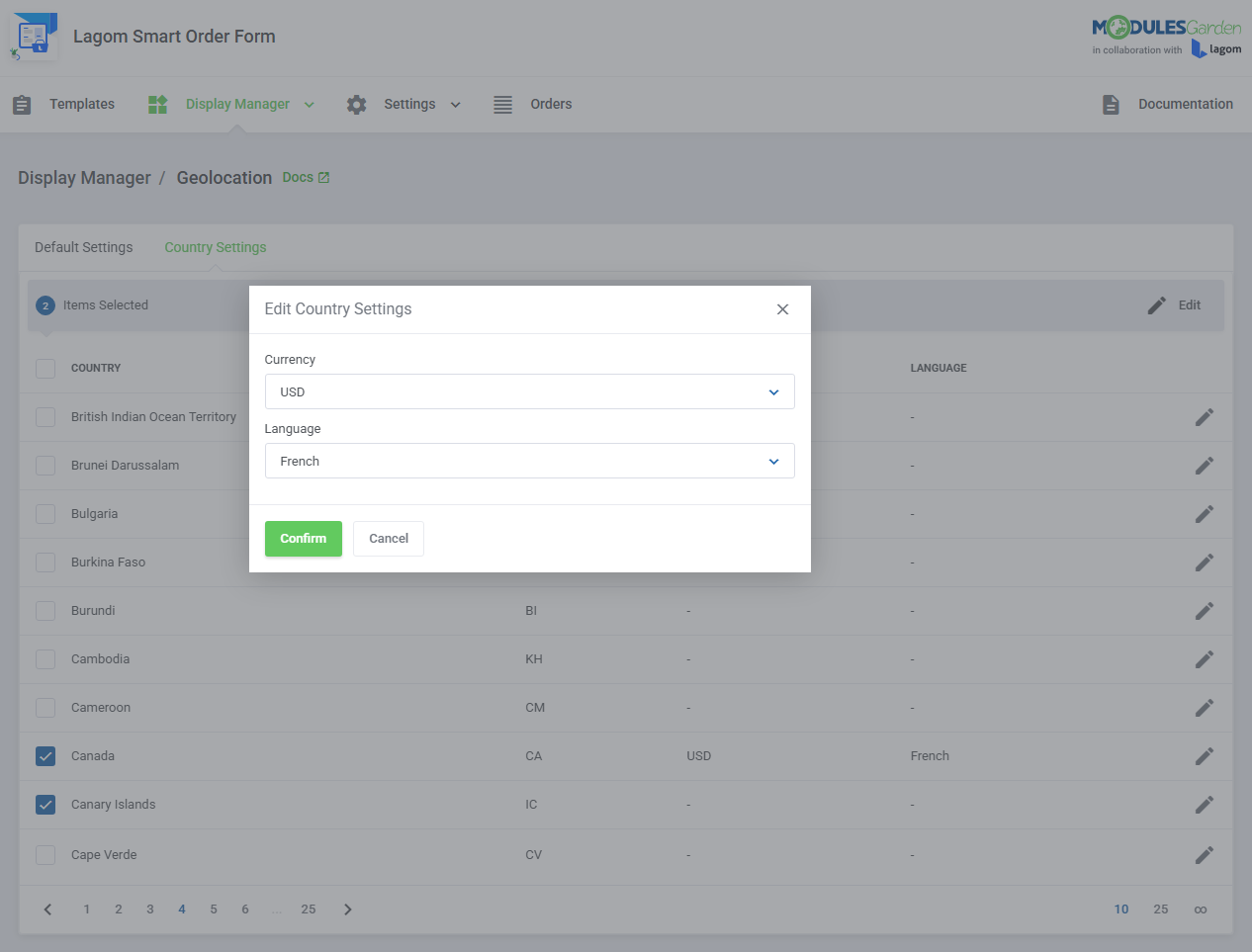Uncheck the Canary Islands checkbox
Viewport: 1252px width, 952px height.
click(x=45, y=805)
